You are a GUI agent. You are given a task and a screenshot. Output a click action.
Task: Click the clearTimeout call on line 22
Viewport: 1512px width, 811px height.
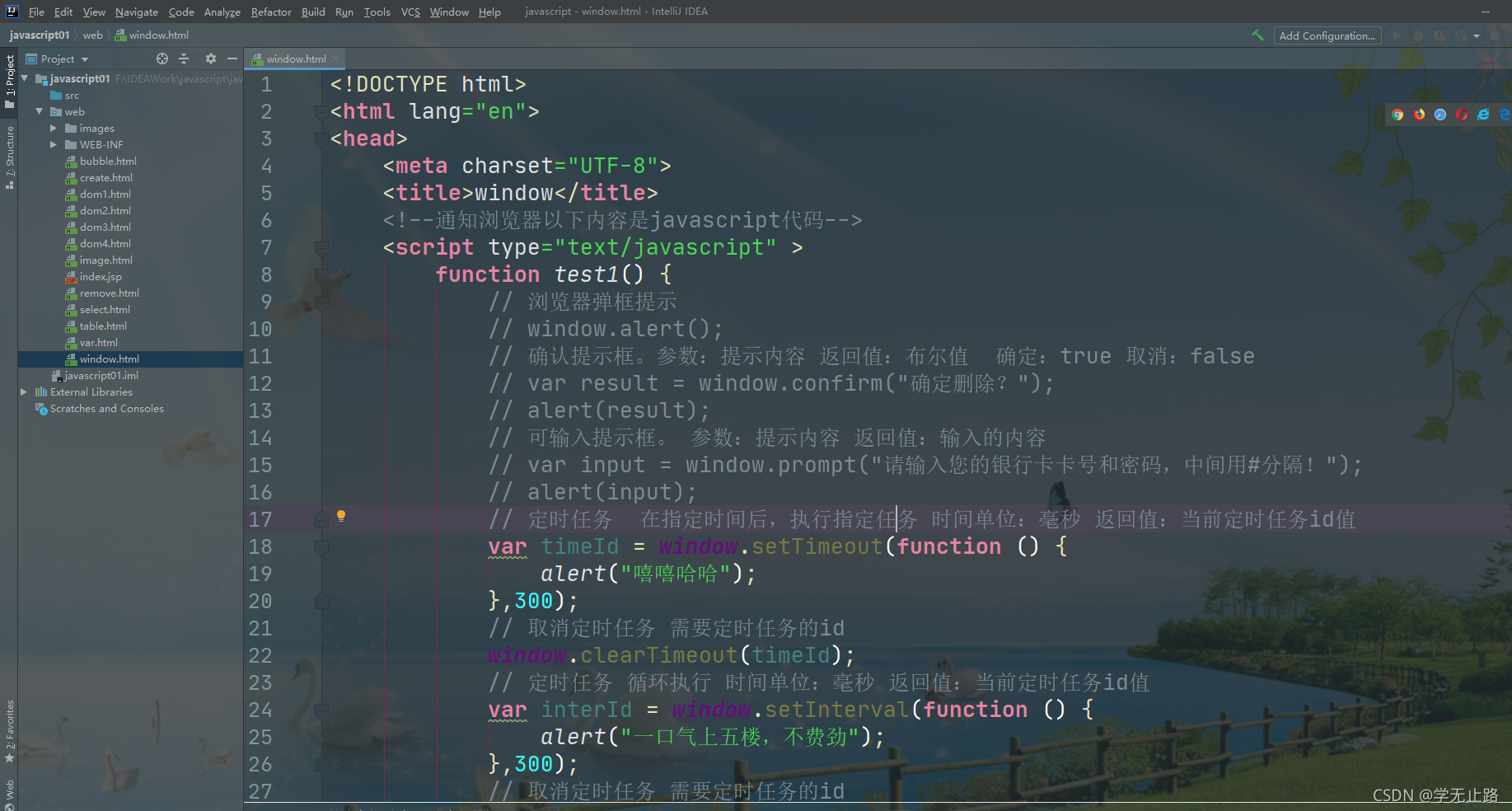click(658, 655)
